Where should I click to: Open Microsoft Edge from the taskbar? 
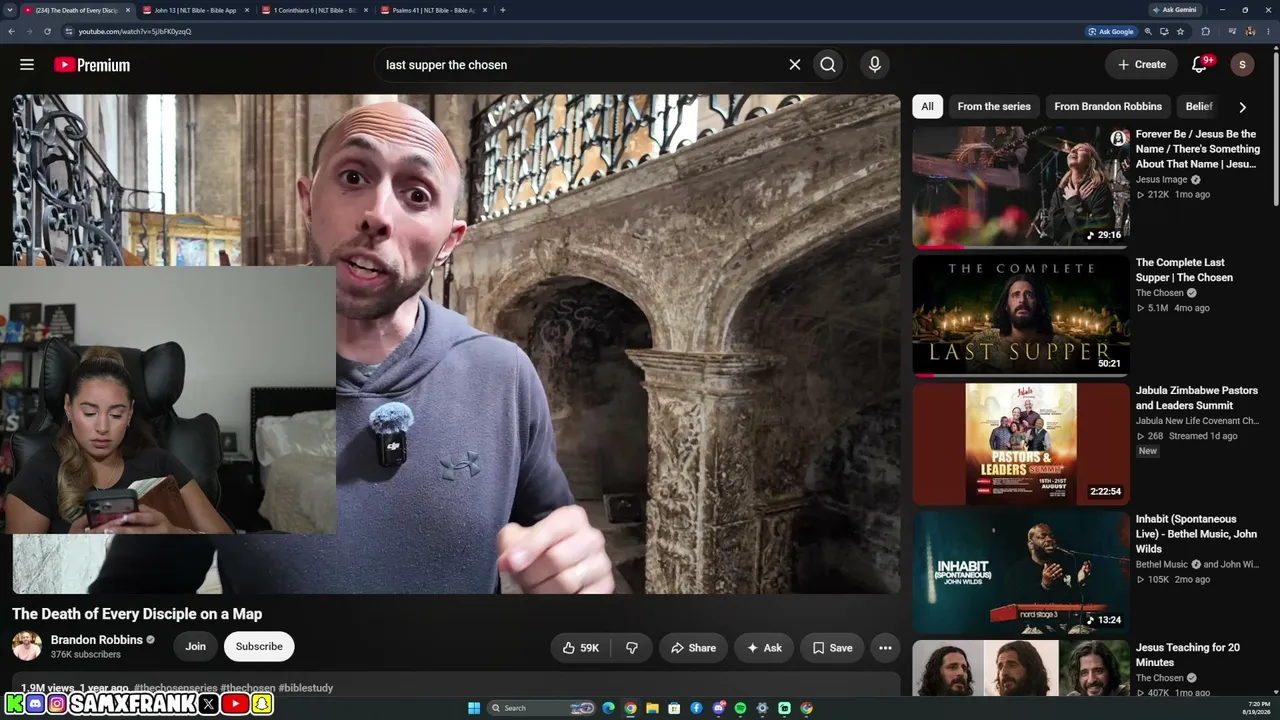(608, 708)
